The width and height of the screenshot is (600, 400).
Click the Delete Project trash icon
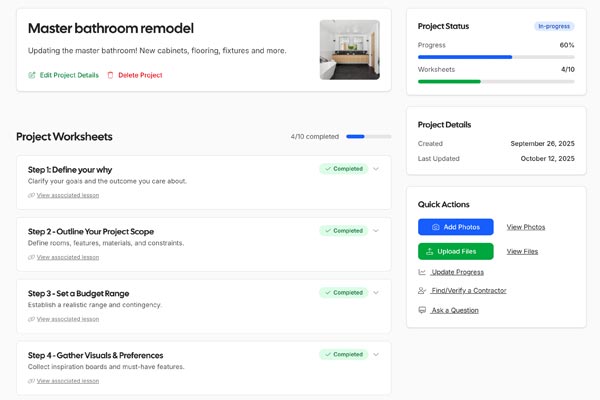(x=110, y=75)
